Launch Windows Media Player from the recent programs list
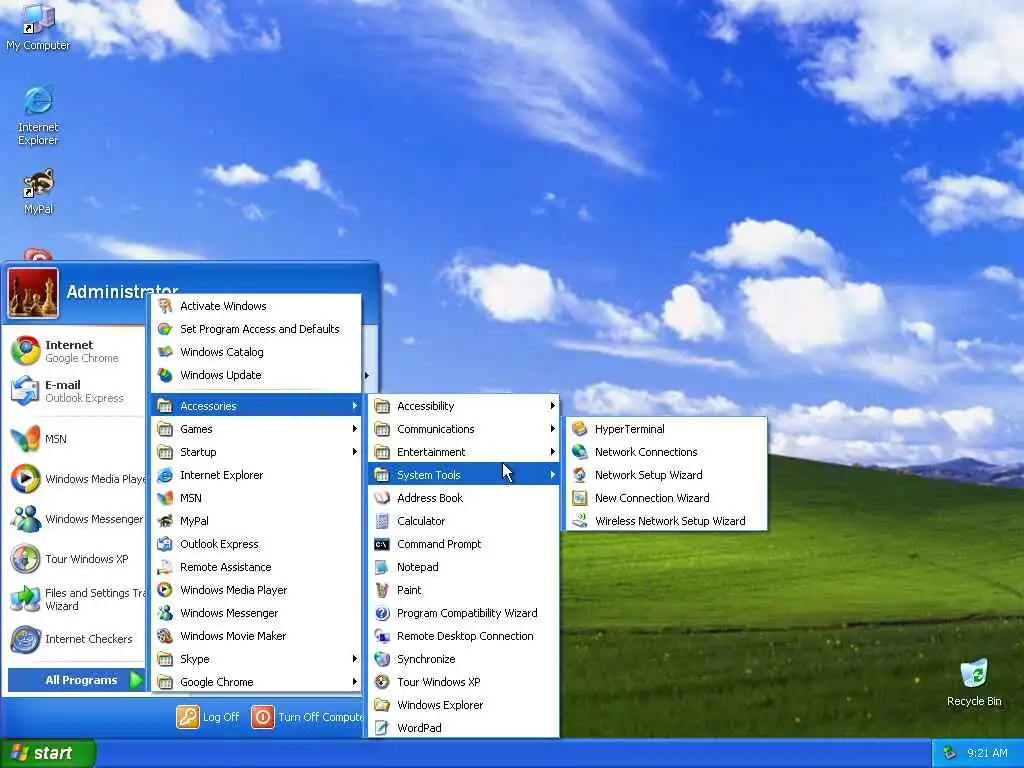 point(77,479)
